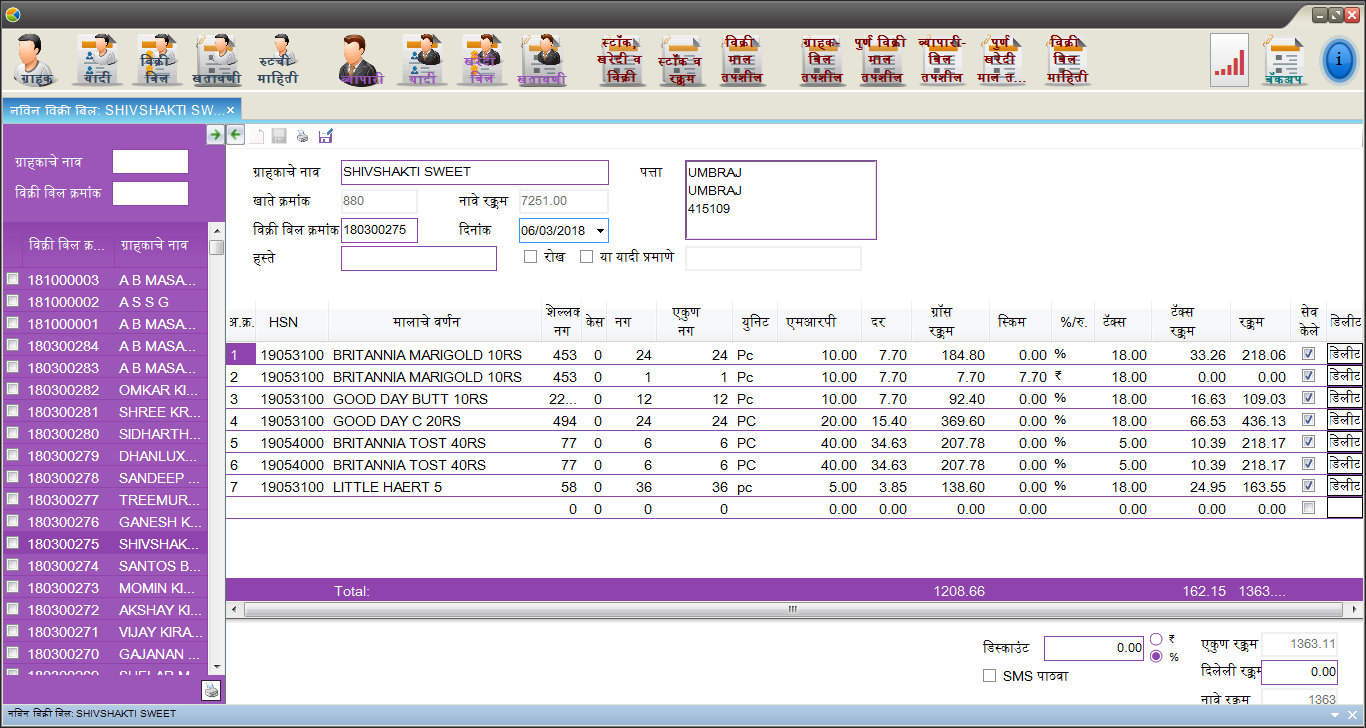This screenshot has width=1366, height=728.
Task: Click the green left arrow button
Action: tap(235, 135)
